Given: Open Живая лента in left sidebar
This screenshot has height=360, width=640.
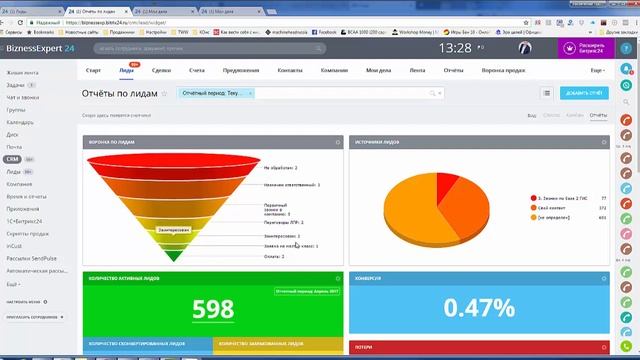Looking at the screenshot, I should 22,73.
